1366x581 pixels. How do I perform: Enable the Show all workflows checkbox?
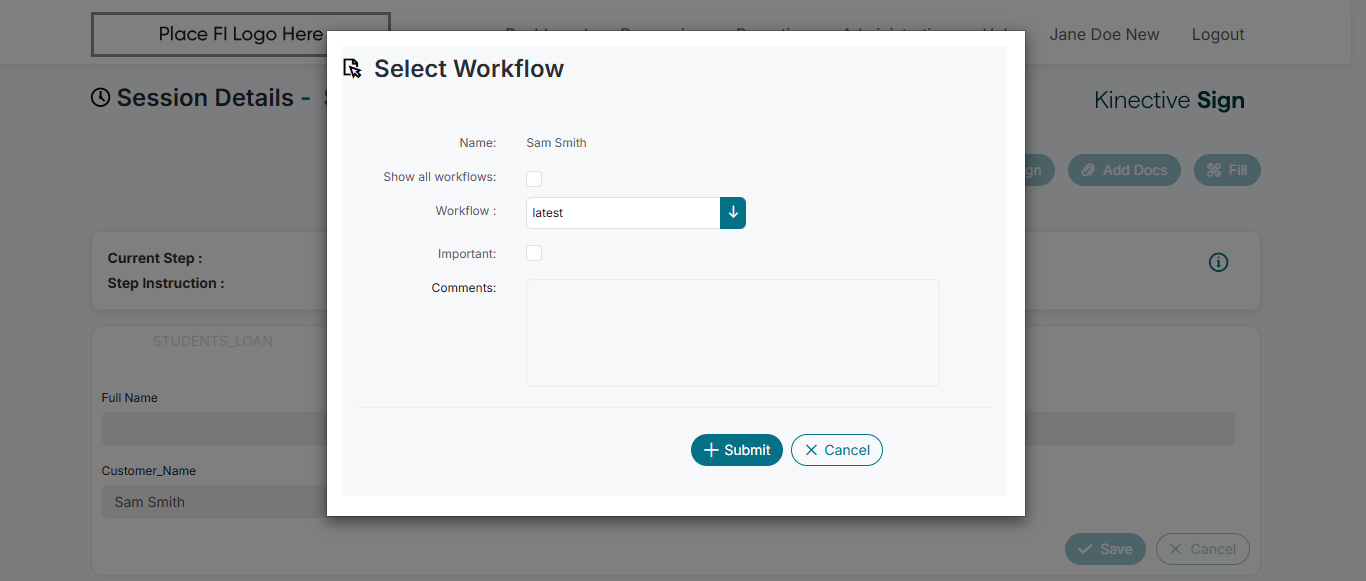point(534,179)
